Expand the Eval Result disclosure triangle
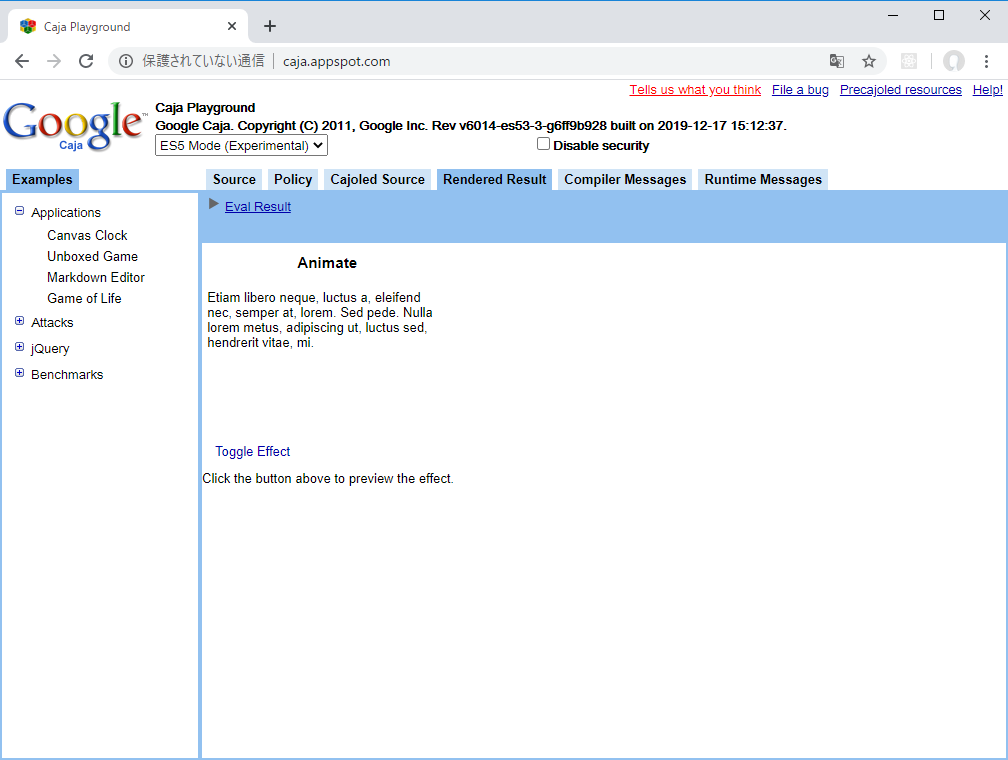The width and height of the screenshot is (1008, 760). pos(213,204)
